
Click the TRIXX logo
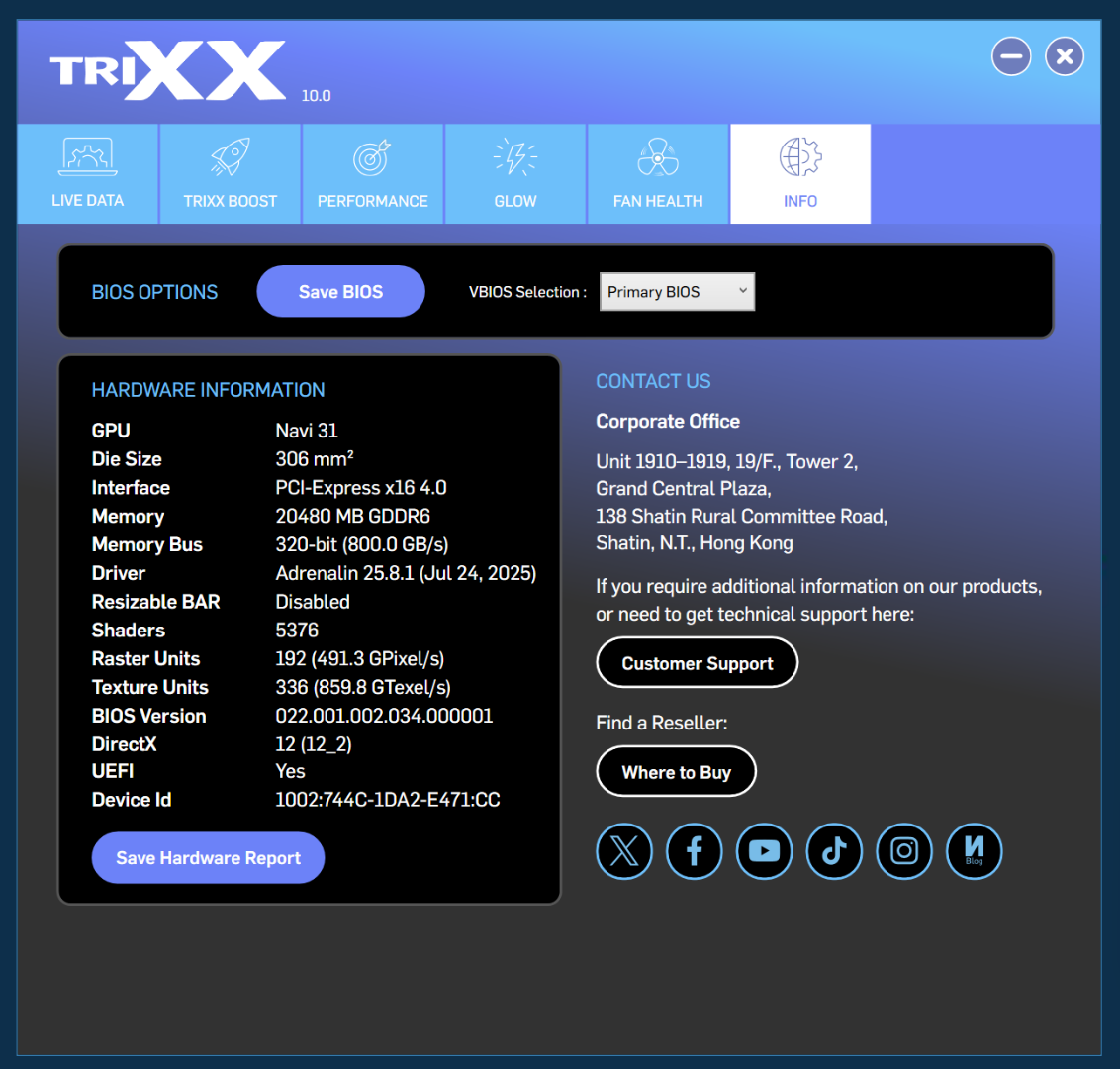click(x=168, y=70)
